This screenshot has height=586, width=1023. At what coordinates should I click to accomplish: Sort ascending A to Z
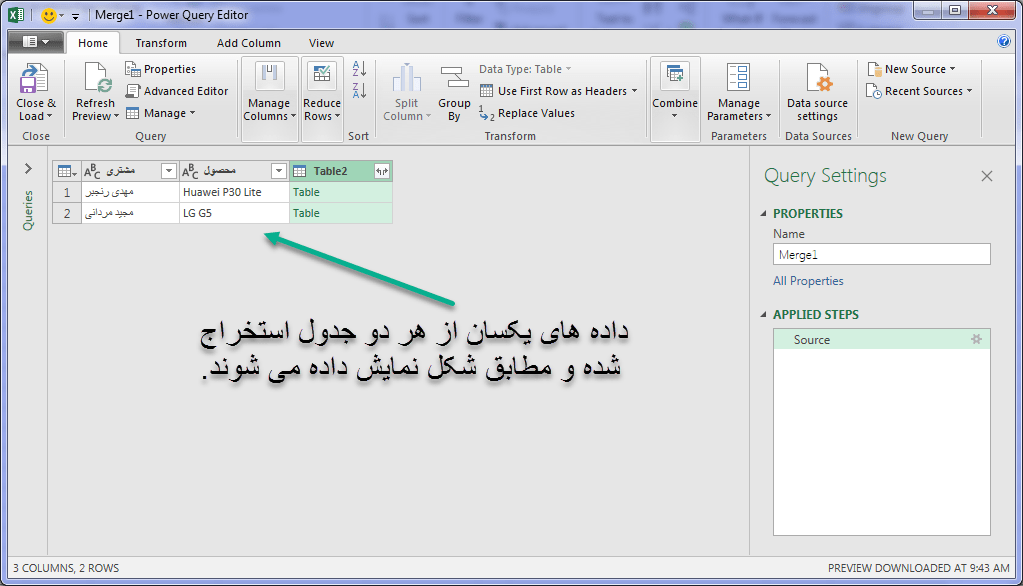359,69
